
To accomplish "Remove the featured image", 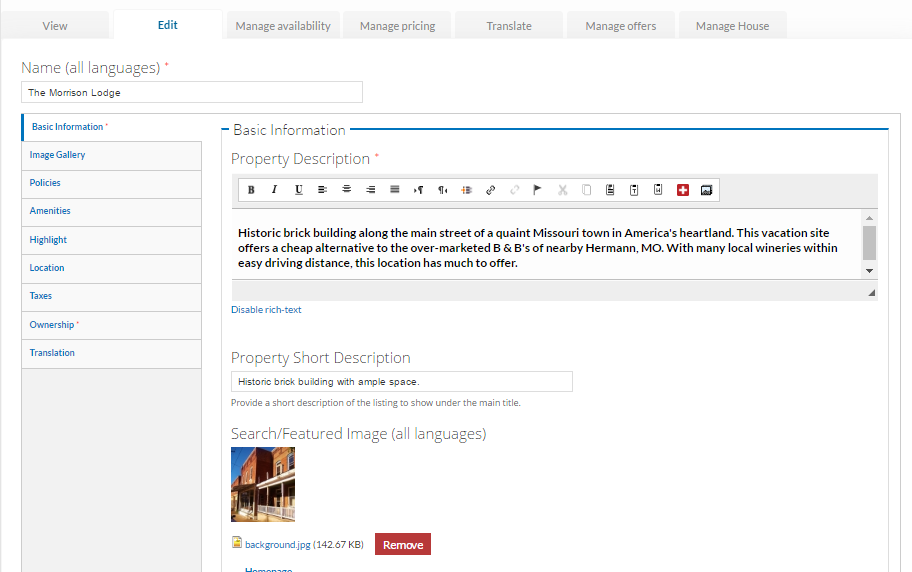I will [x=402, y=544].
